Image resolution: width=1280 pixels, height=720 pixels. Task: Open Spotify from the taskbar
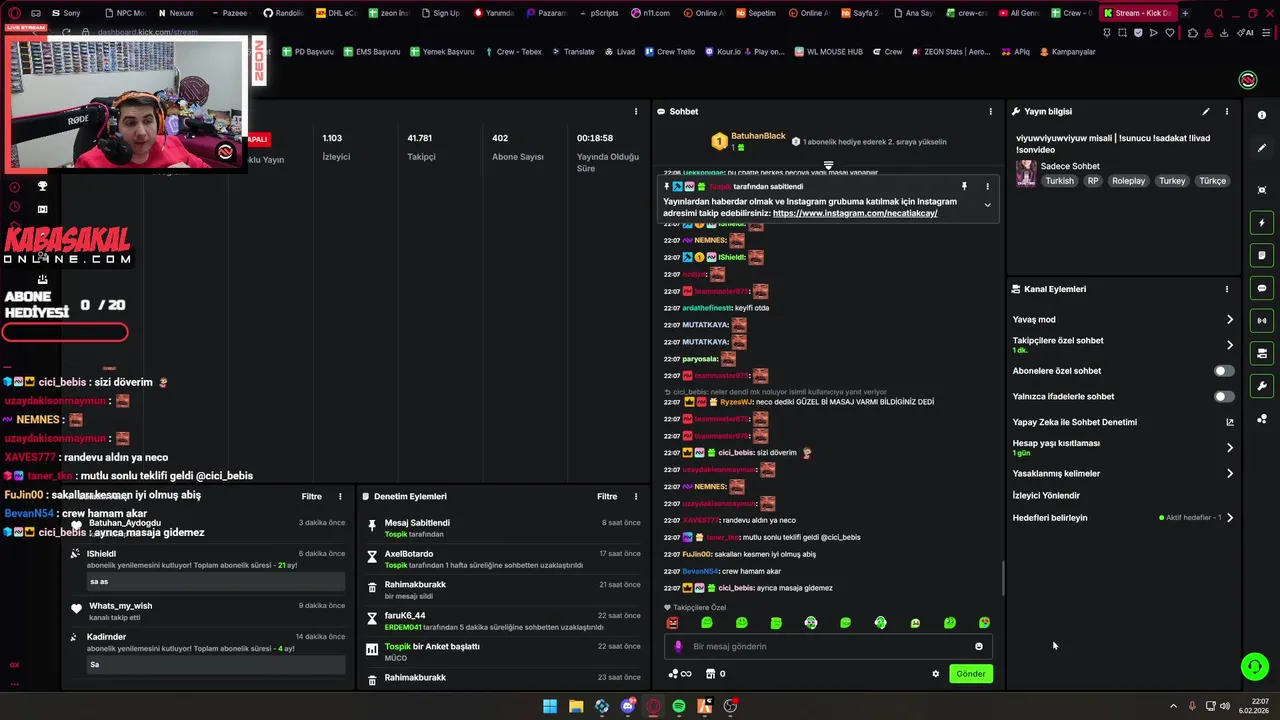coord(679,706)
